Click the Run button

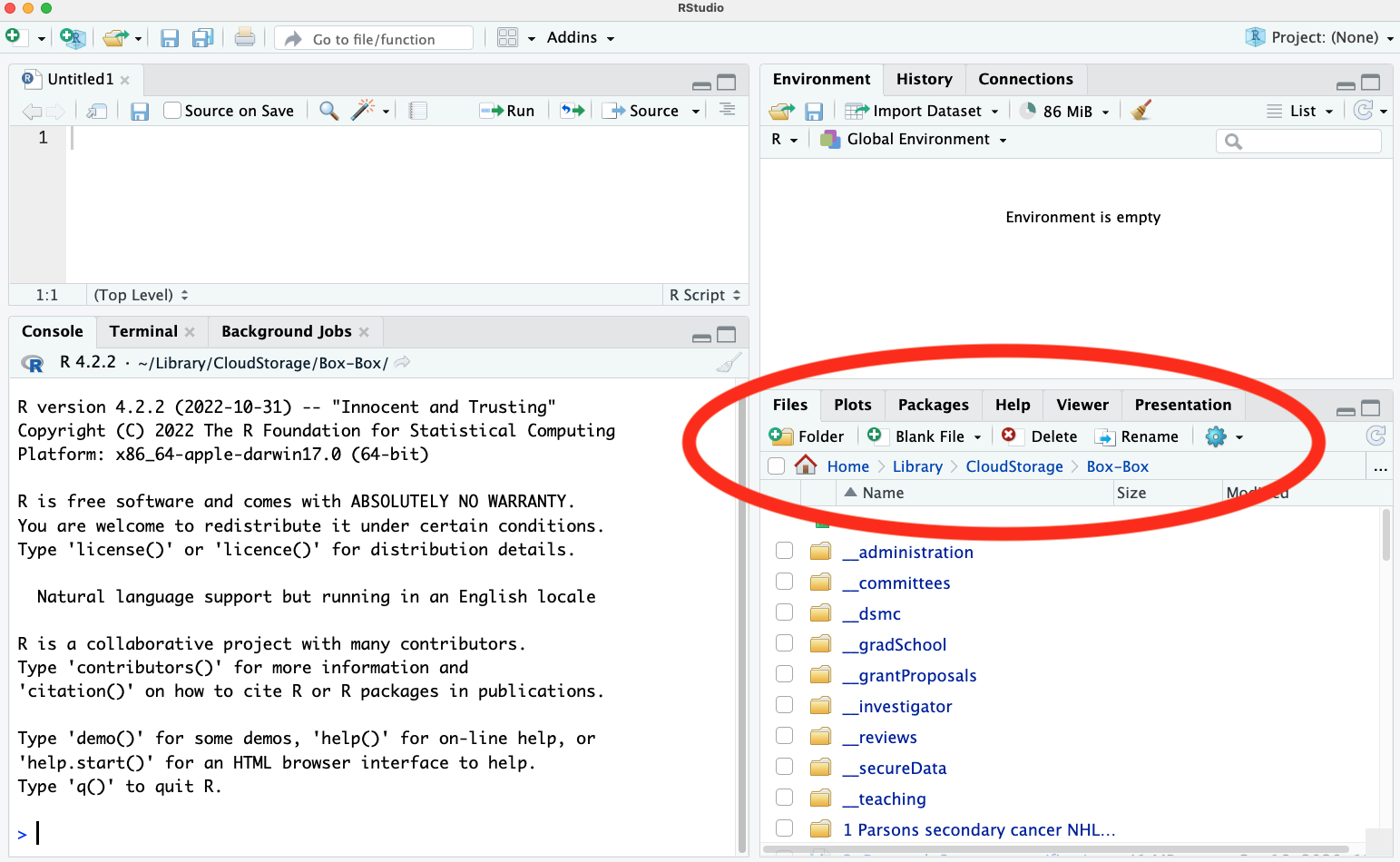pyautogui.click(x=507, y=111)
